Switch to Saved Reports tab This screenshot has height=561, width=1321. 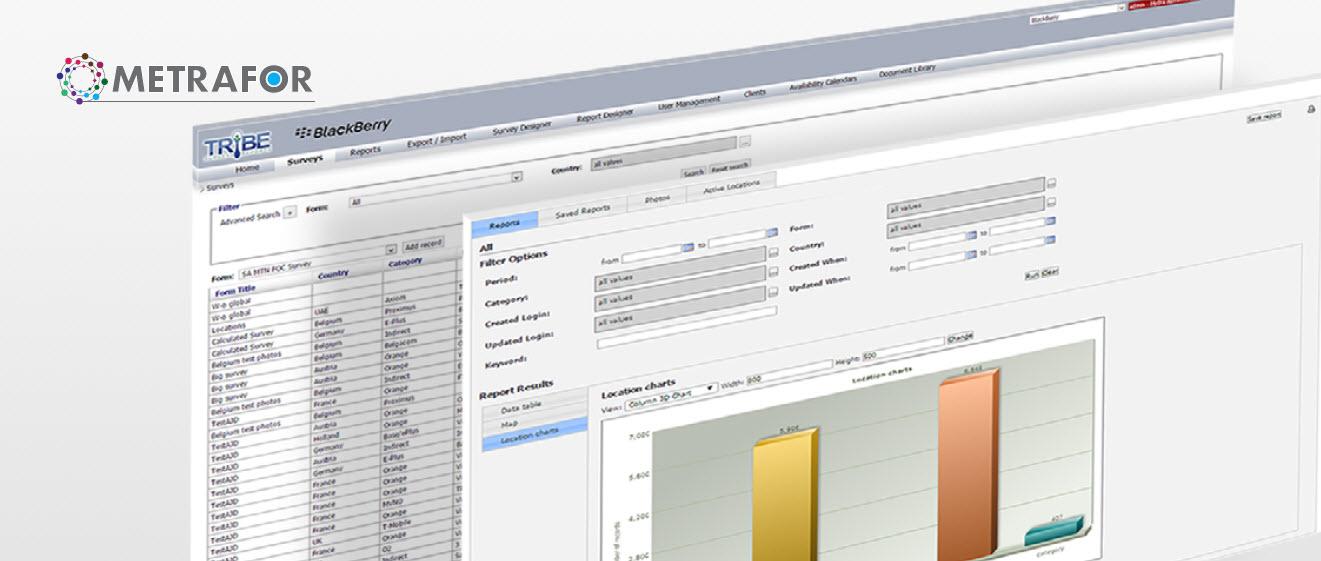click(582, 210)
